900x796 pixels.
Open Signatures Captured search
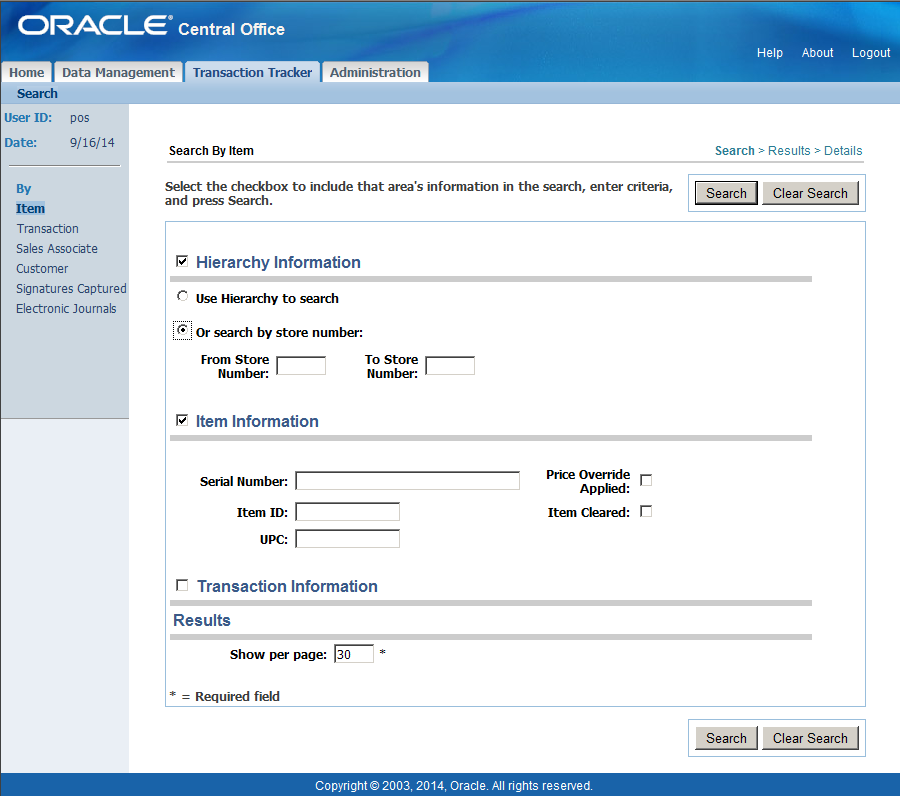71,289
